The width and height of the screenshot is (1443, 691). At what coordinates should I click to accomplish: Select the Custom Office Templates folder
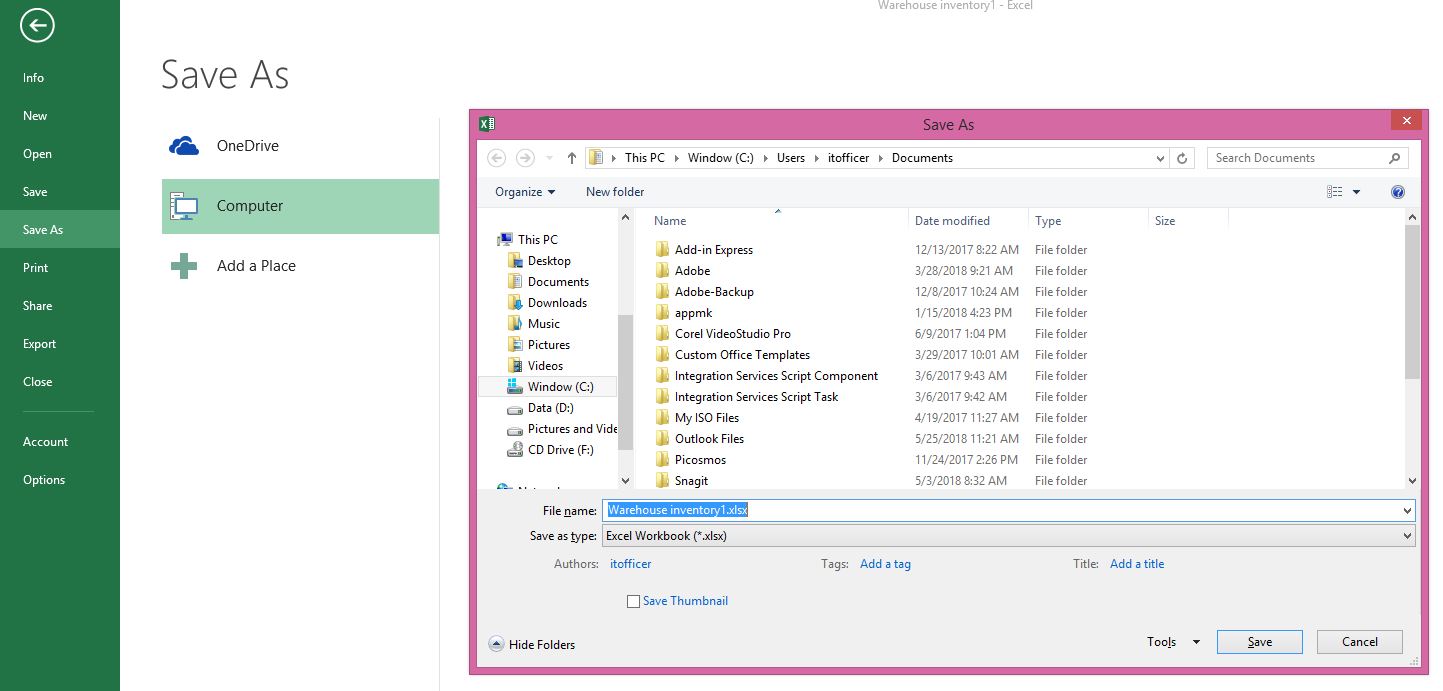click(742, 355)
